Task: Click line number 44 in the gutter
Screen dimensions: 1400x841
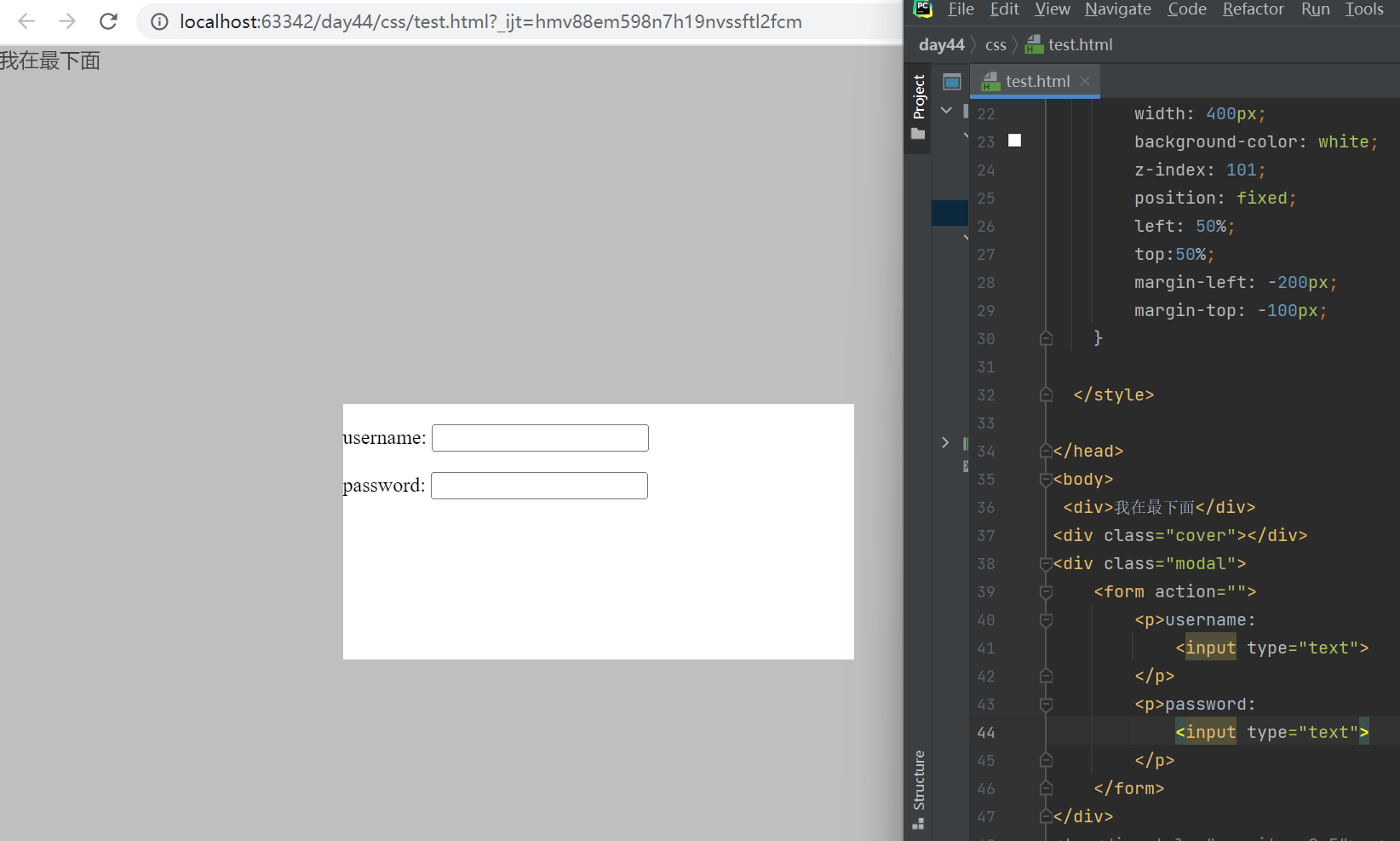Action: tap(986, 733)
